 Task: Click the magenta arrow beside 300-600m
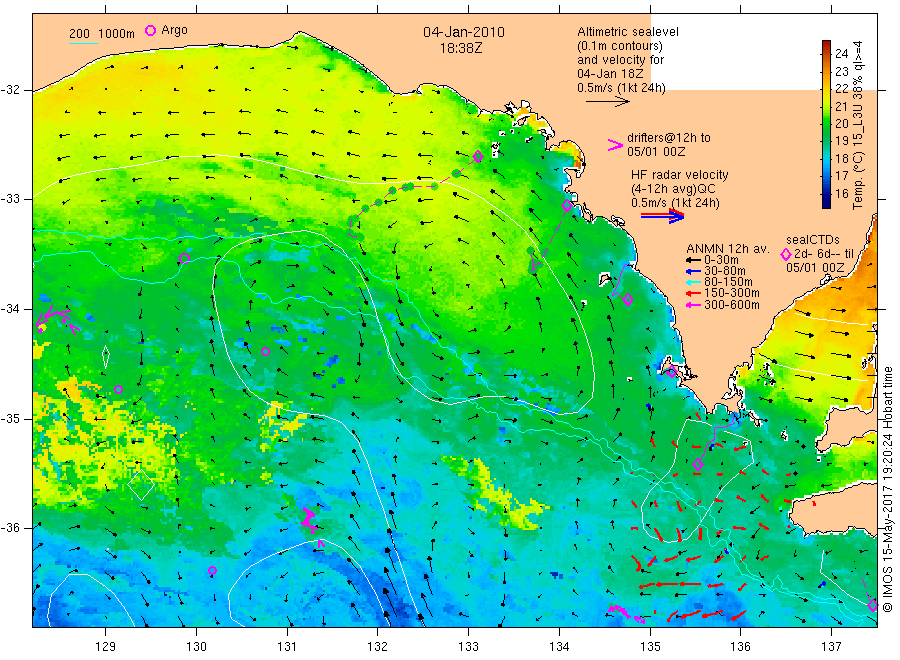695,305
